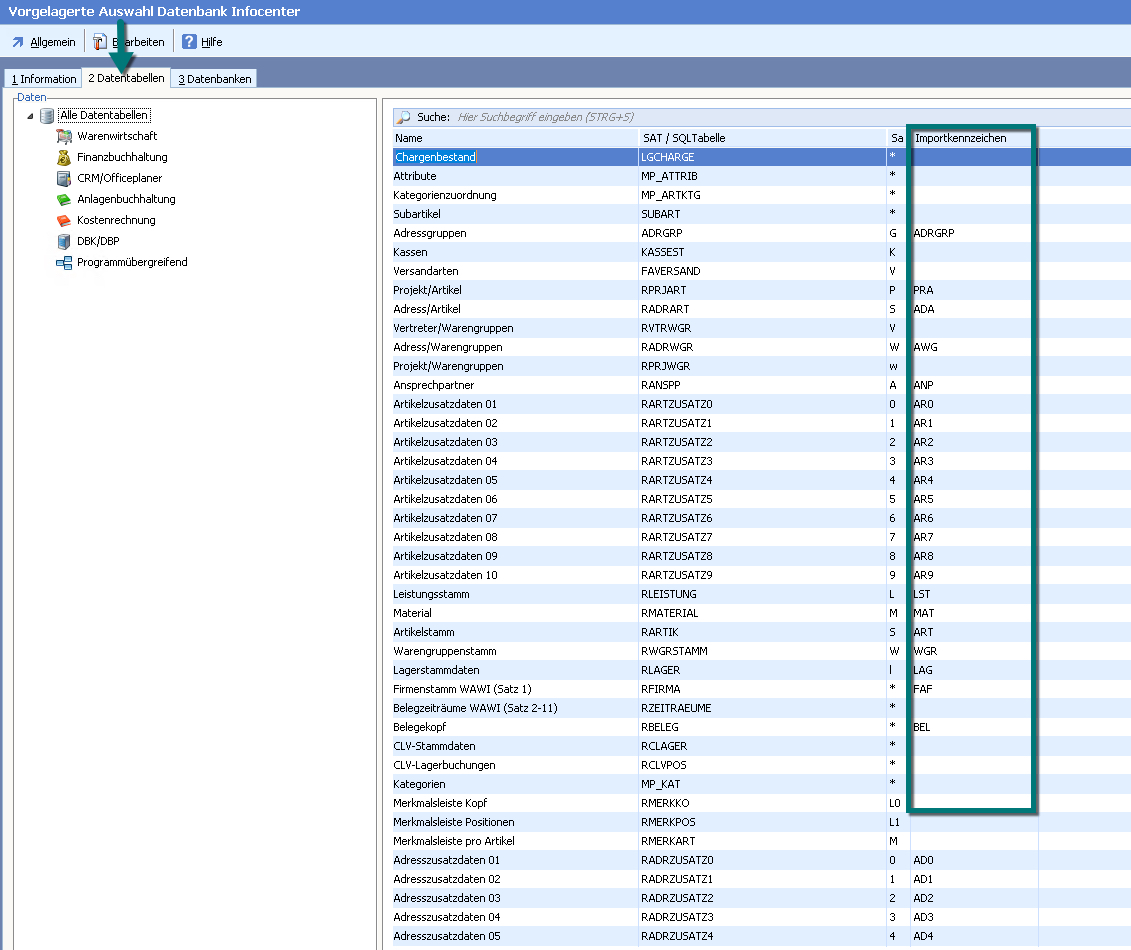The image size is (1131, 950).
Task: Click the Anlagenbuchhaltung green book icon
Action: (x=64, y=199)
